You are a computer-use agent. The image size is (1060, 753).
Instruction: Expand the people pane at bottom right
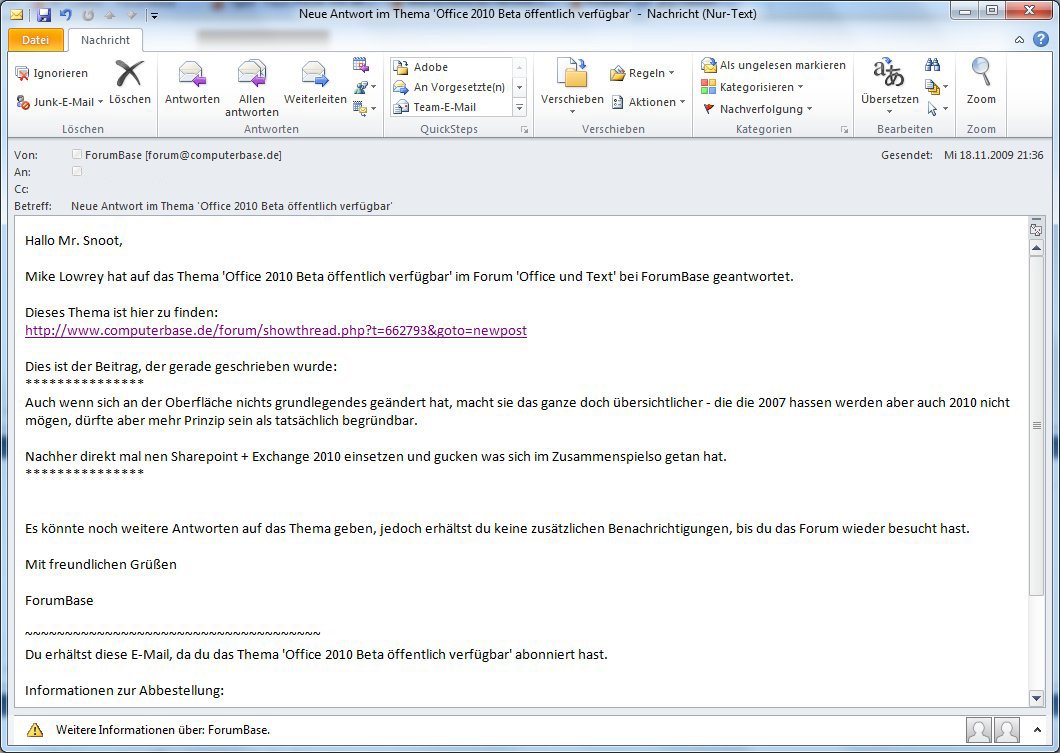coord(1037,730)
